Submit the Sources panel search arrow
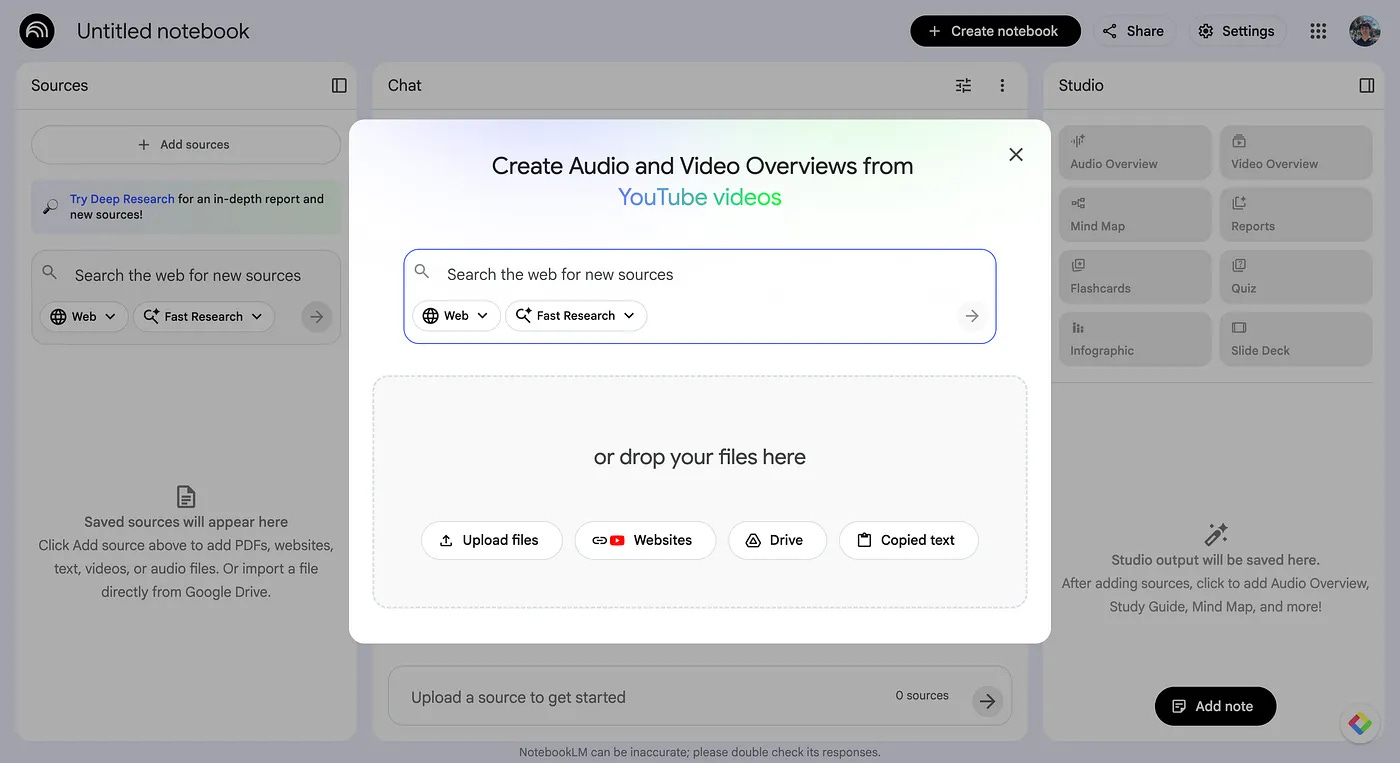 coord(316,316)
